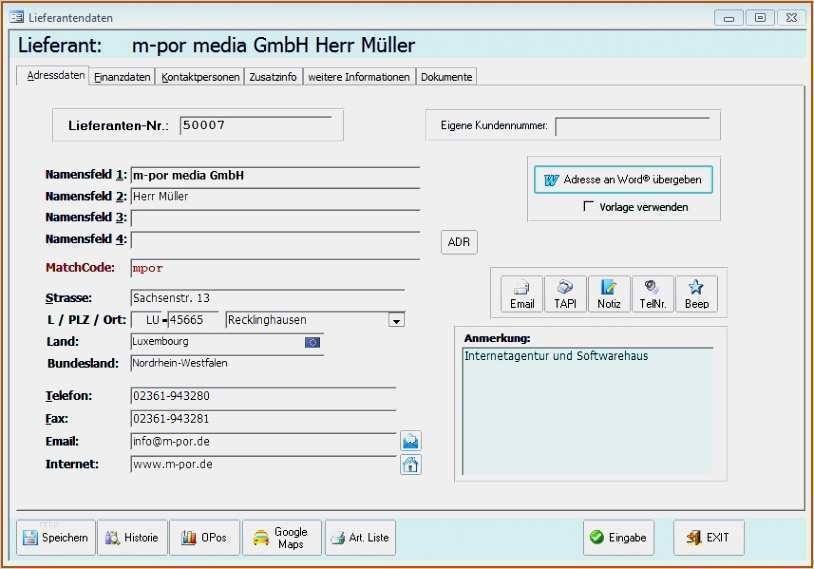Open the Kontaktpersonen tab

click(200, 77)
